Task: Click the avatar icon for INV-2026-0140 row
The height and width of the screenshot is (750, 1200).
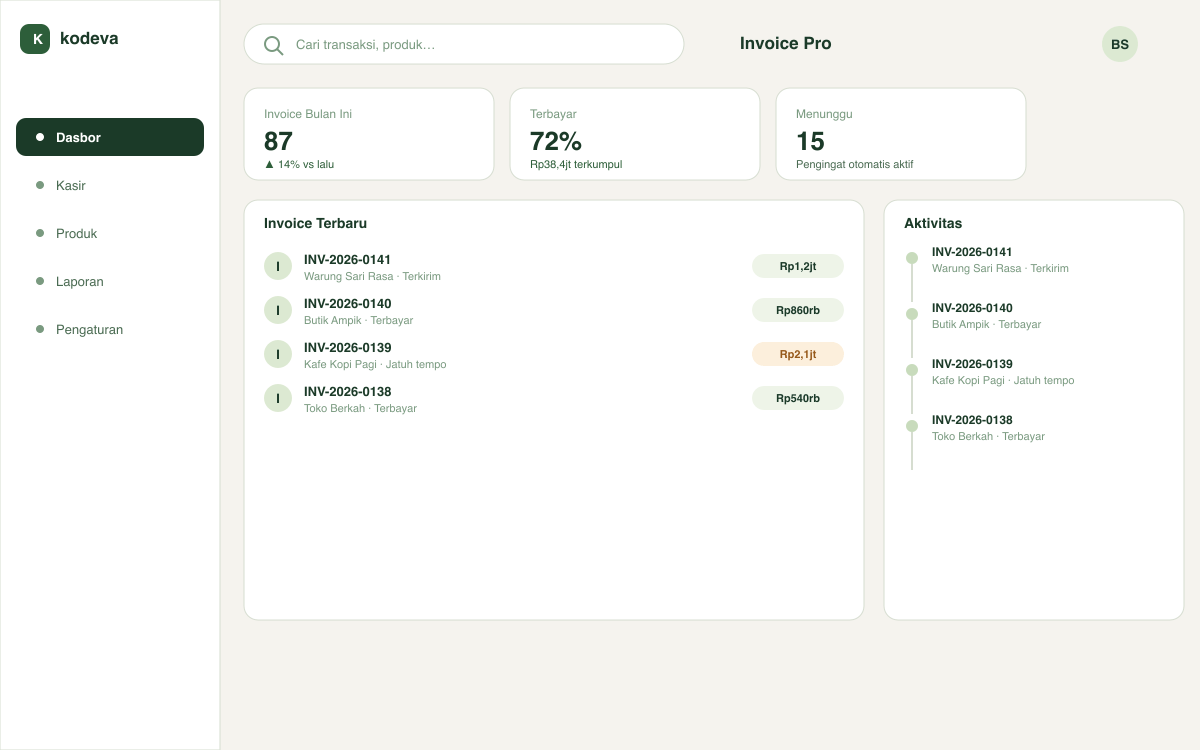Action: 278,310
